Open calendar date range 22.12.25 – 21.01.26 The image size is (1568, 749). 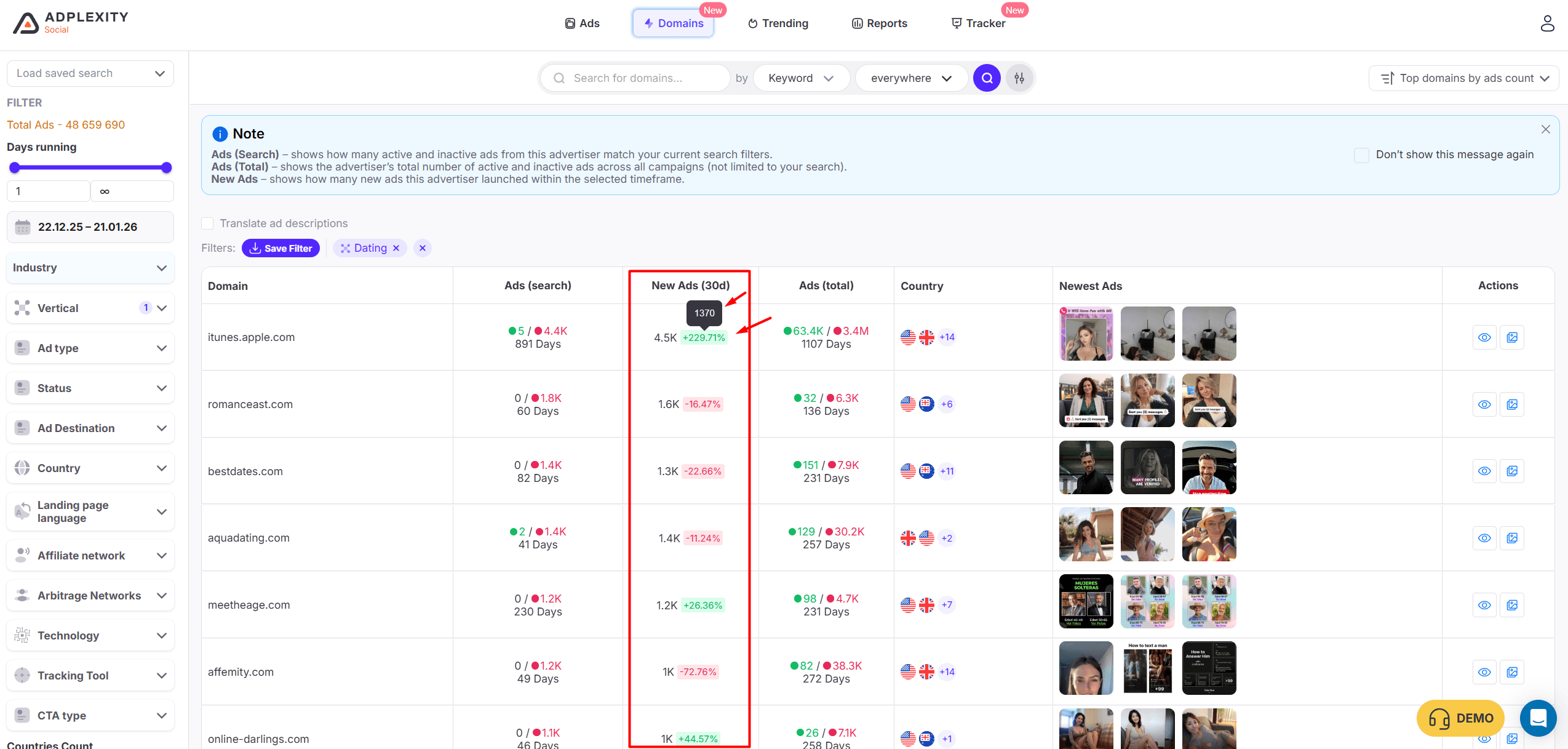click(x=90, y=227)
